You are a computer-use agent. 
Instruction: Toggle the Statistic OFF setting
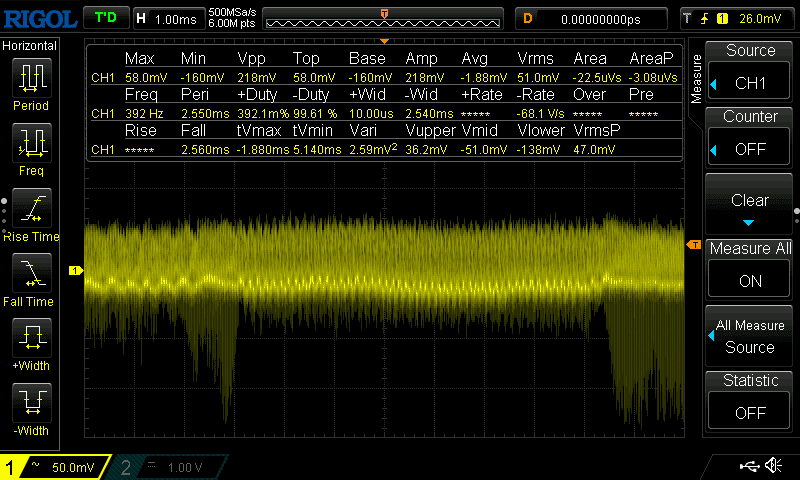tap(750, 397)
